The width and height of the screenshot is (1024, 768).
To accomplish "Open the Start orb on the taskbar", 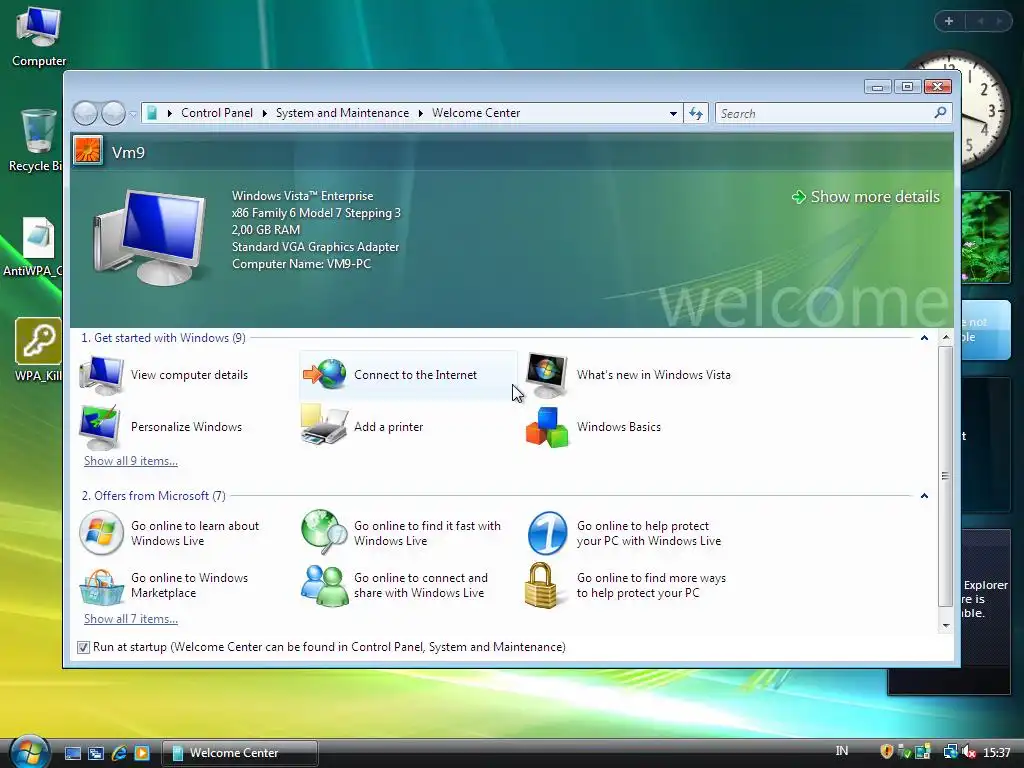I will [29, 752].
